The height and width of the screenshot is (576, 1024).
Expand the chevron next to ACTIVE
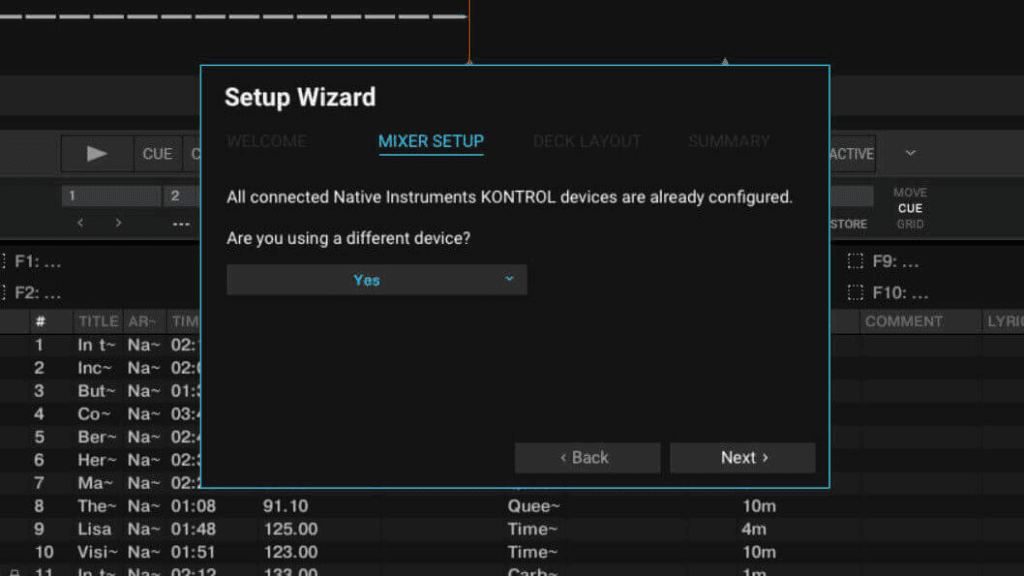[x=910, y=154]
